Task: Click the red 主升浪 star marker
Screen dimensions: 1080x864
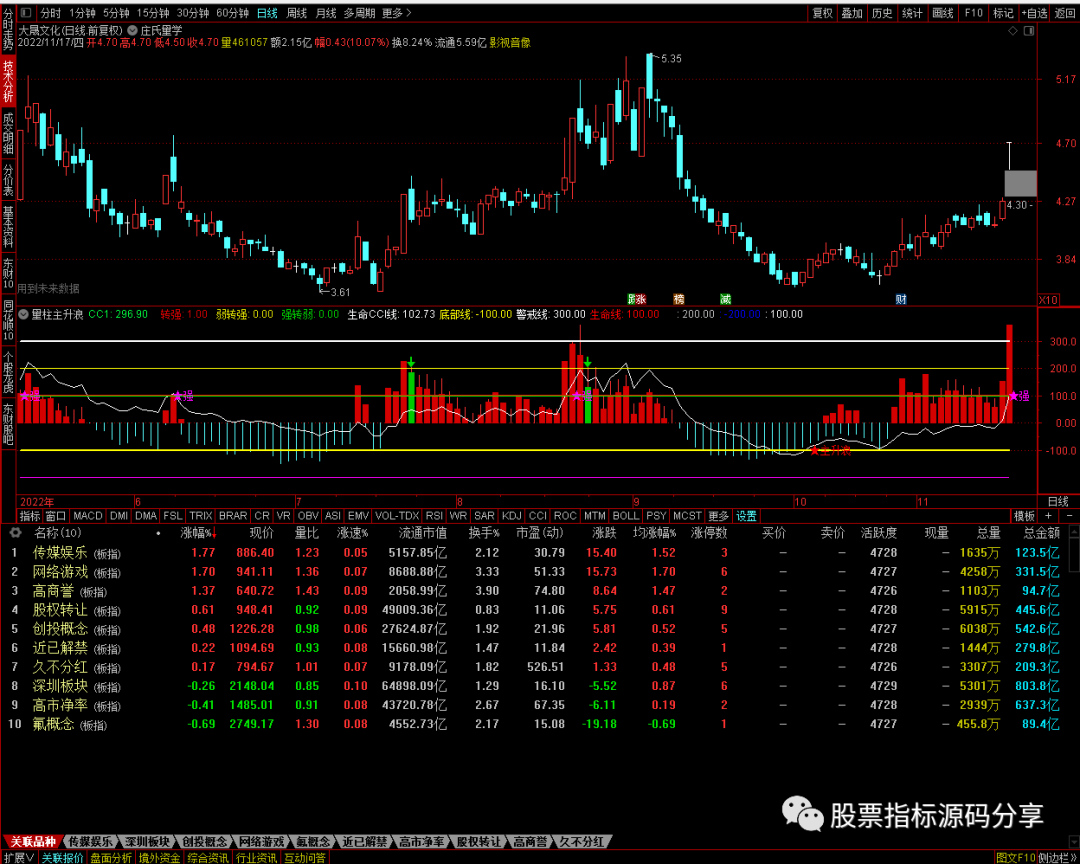Action: (815, 451)
